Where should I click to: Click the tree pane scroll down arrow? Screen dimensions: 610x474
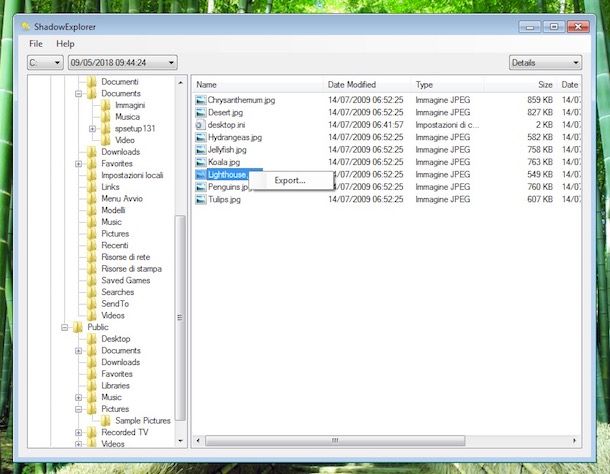click(x=180, y=441)
